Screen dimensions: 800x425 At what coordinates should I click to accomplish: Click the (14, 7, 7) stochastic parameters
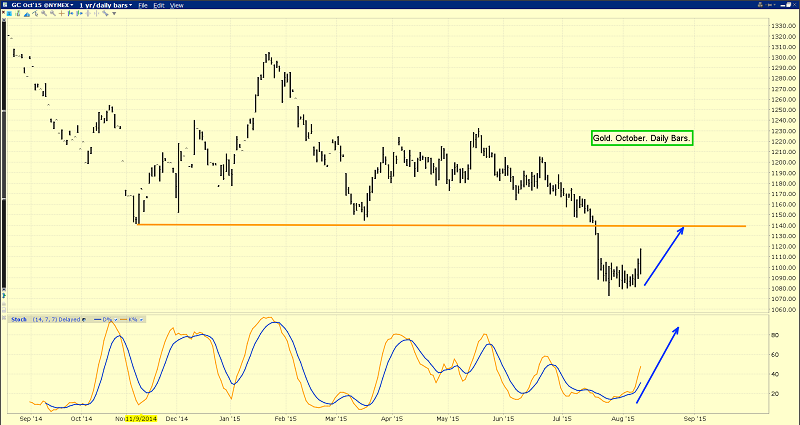click(44, 319)
